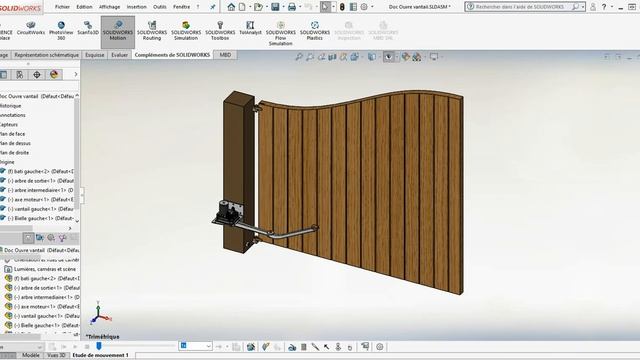The height and width of the screenshot is (360, 640).
Task: Open the Help question mark
Action: pos(604,7)
